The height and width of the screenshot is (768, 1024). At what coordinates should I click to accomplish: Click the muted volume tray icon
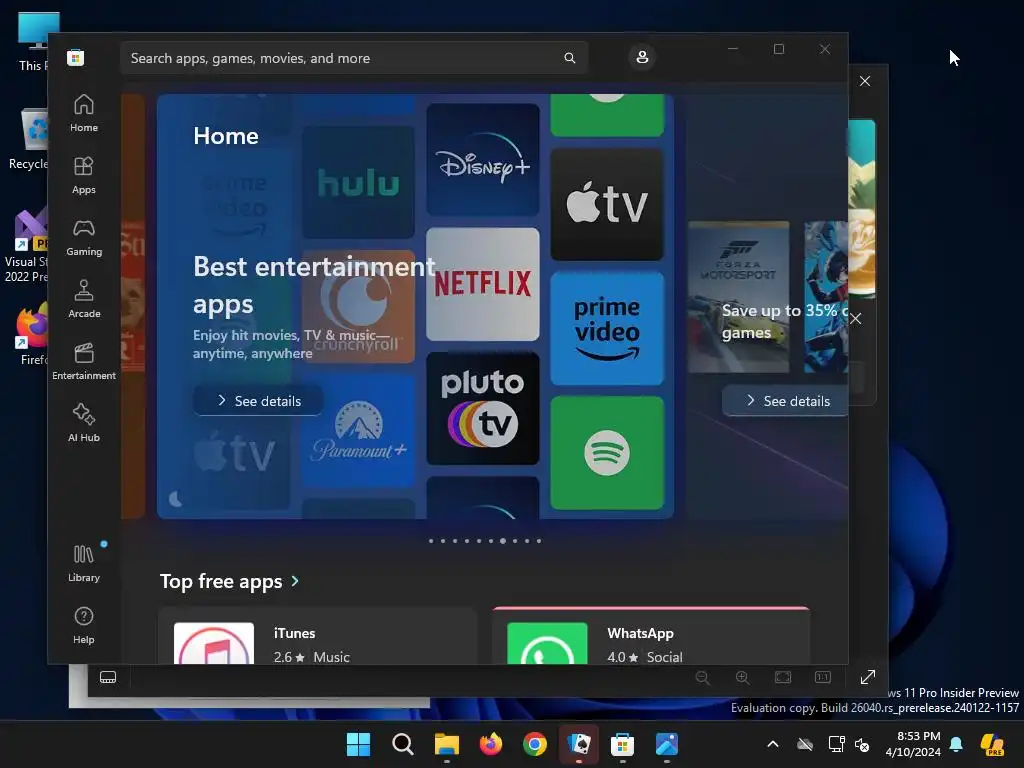point(863,744)
